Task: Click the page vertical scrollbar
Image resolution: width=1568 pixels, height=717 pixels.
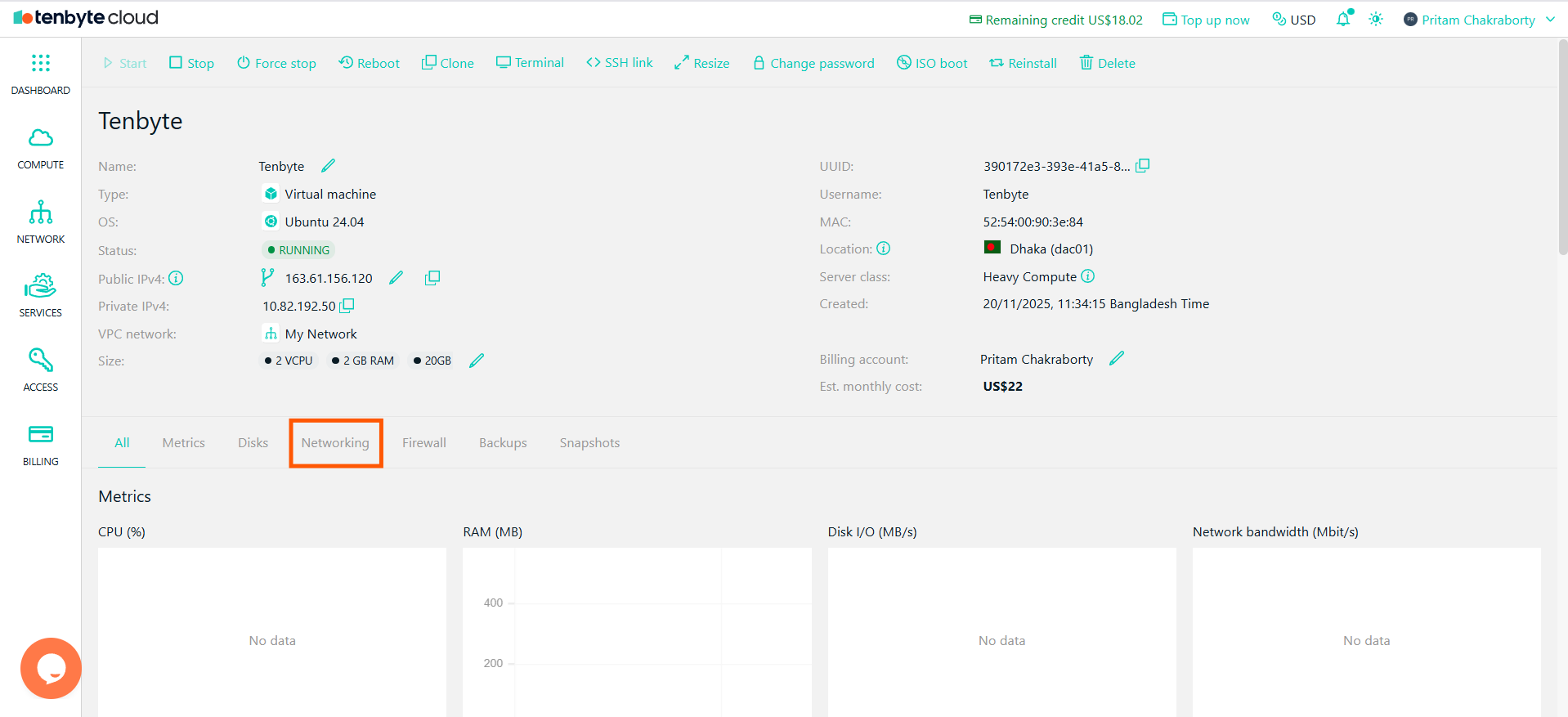Action: coord(1562,147)
